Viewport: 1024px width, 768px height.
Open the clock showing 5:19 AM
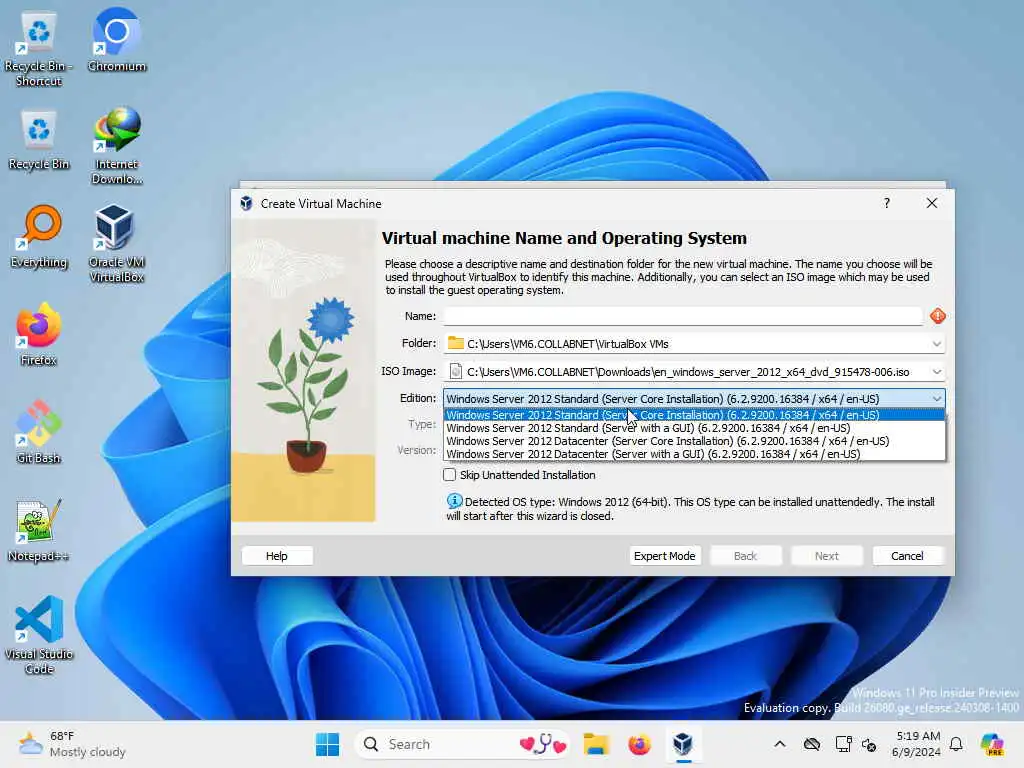918,744
